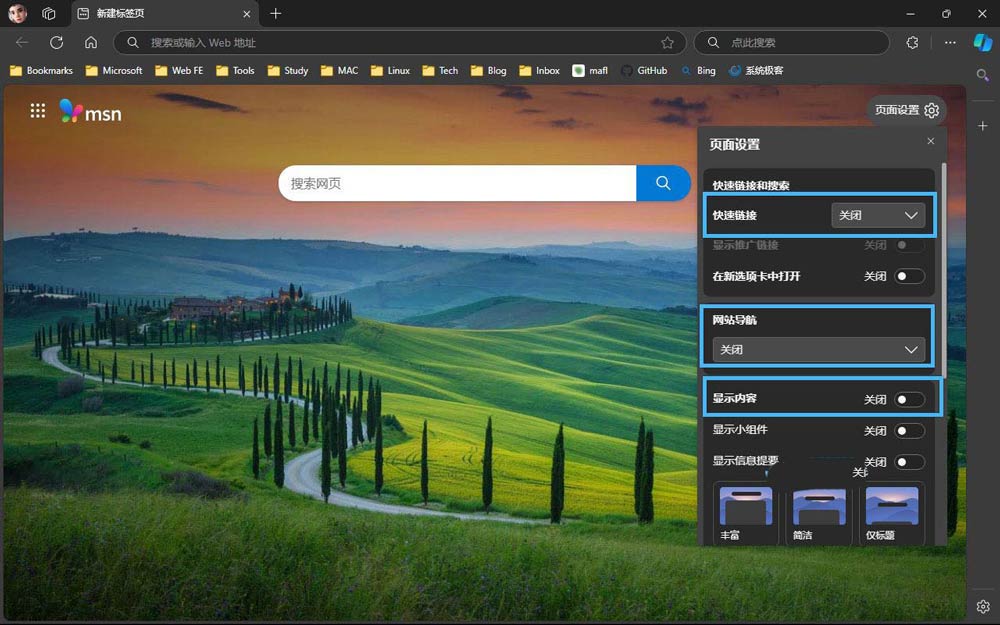Open the Tech bookmarks folder
The image size is (1000, 625).
click(x=440, y=70)
